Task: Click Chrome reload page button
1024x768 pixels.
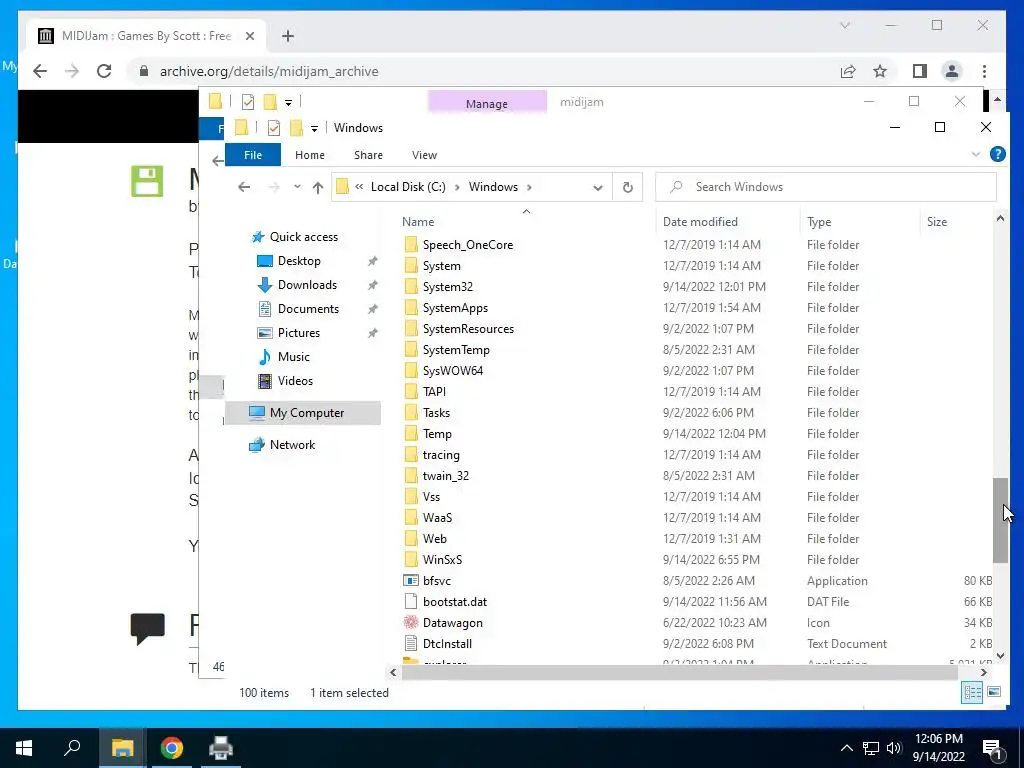Action: (x=104, y=71)
